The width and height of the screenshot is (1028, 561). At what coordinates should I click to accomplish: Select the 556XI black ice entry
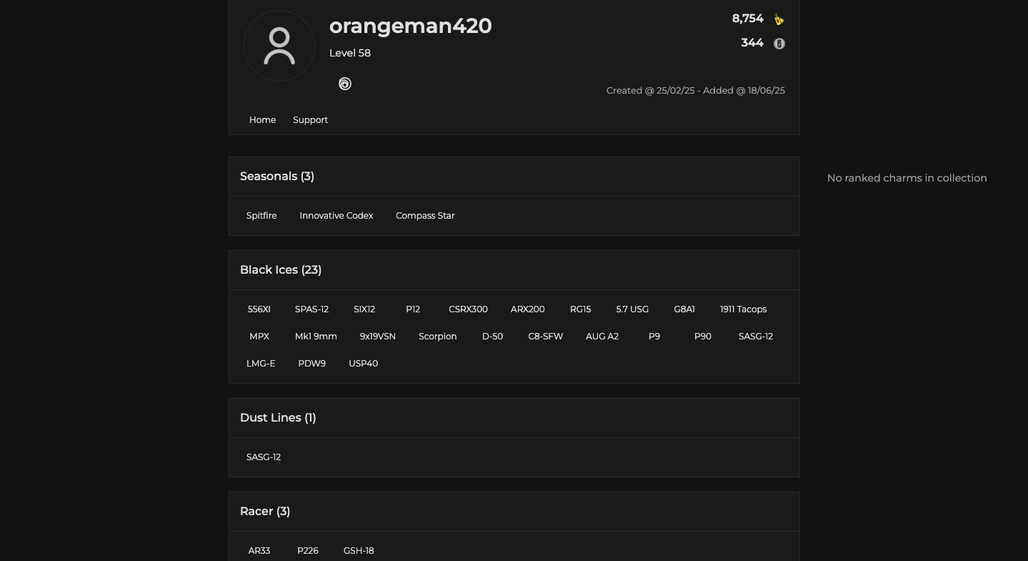(259, 309)
